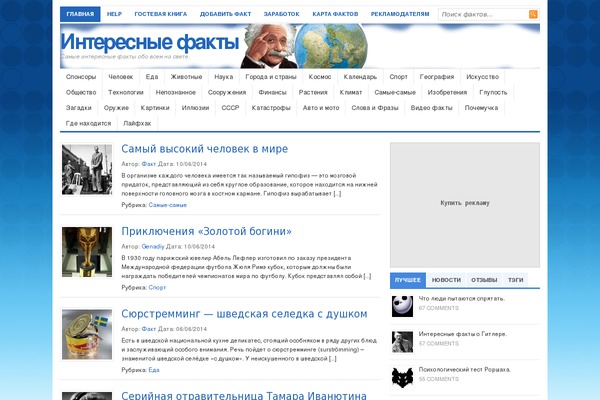Focus the 'Поиск фактов' search field
Viewport: 600px width, 400px height.
click(483, 15)
